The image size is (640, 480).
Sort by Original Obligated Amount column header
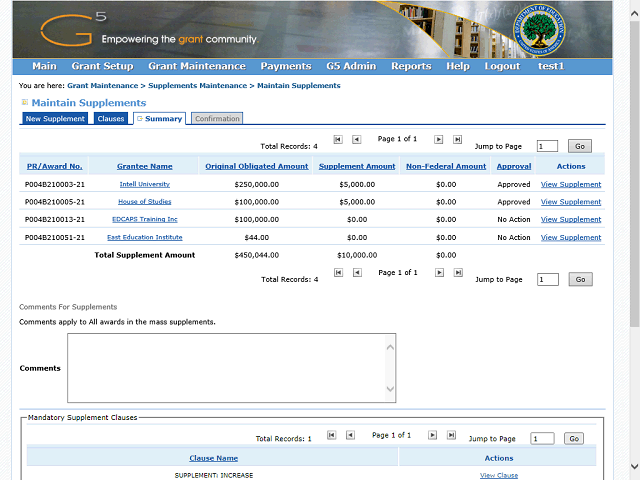[257, 166]
